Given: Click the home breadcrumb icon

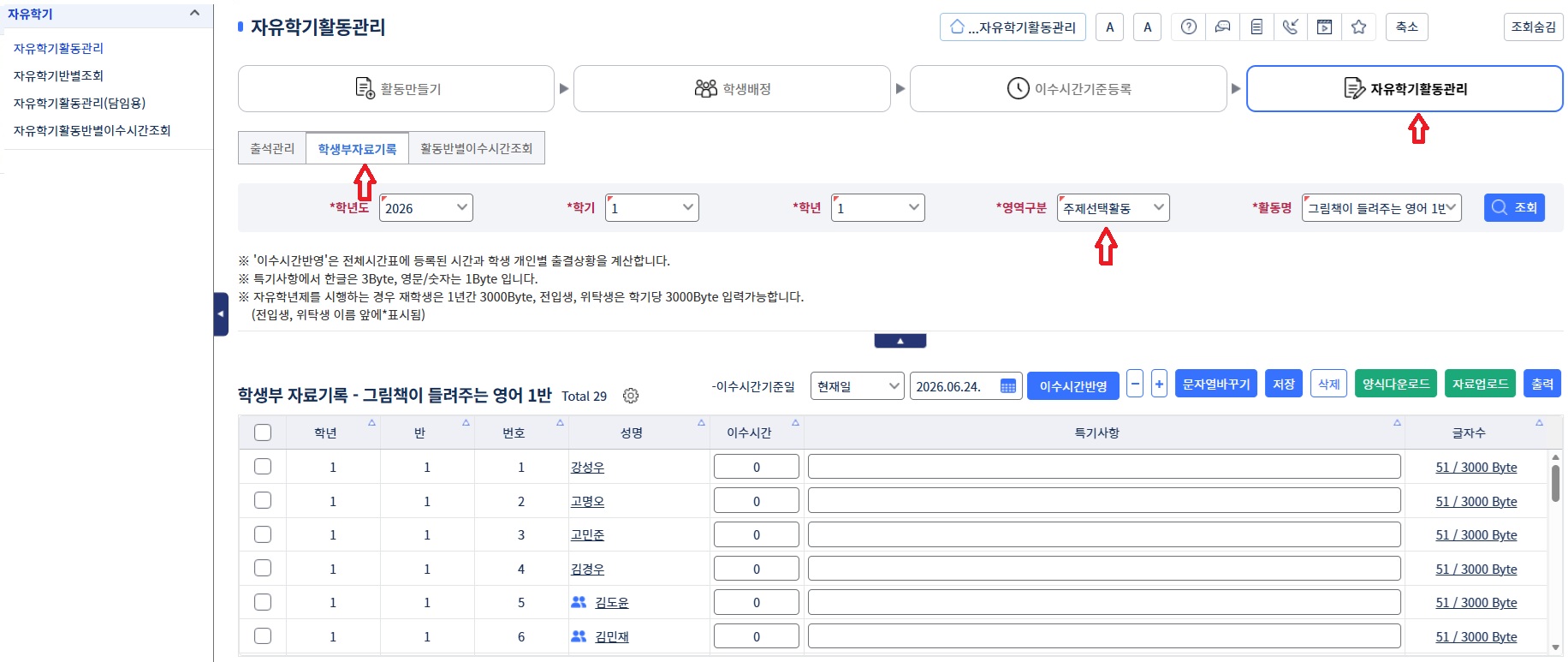Looking at the screenshot, I should point(958,27).
